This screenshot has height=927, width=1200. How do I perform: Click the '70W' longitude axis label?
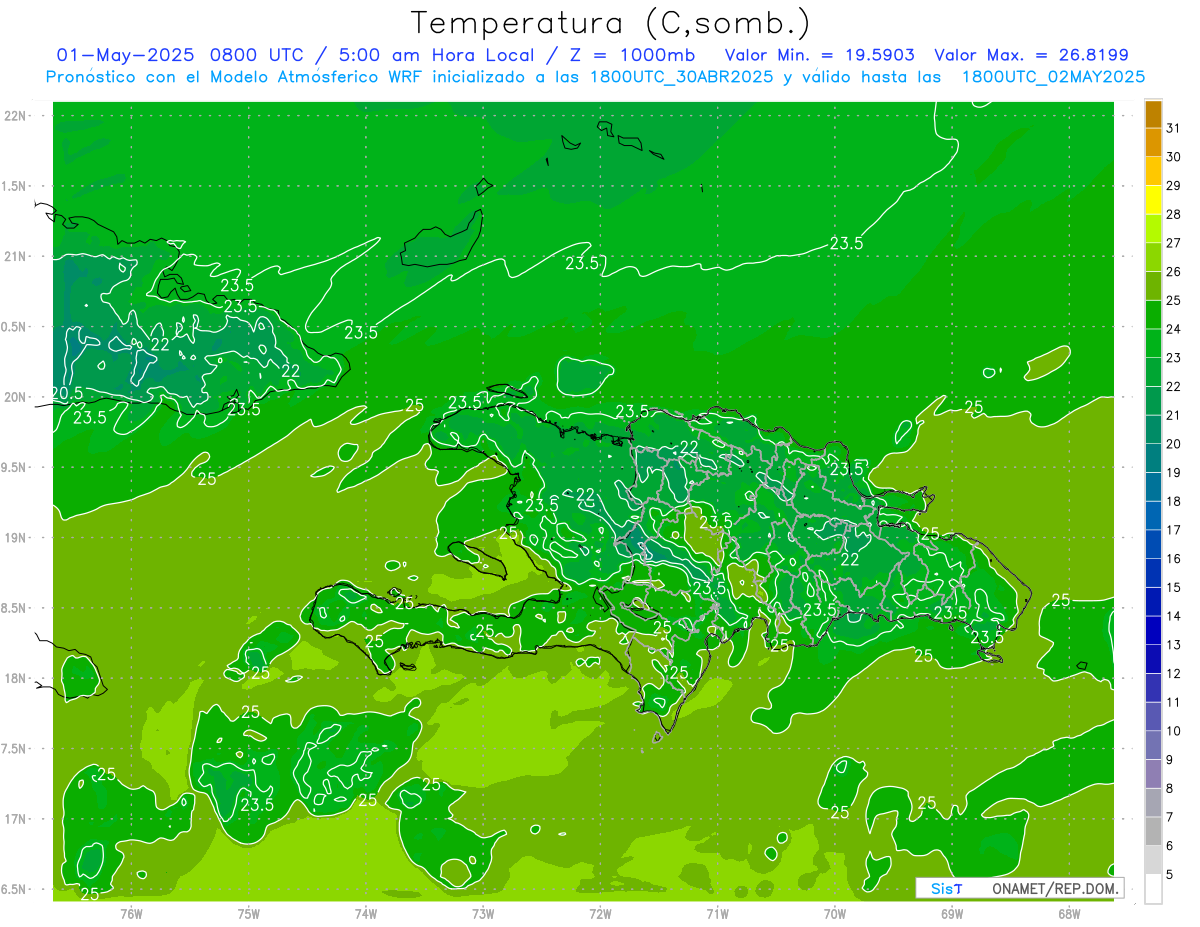tap(835, 913)
